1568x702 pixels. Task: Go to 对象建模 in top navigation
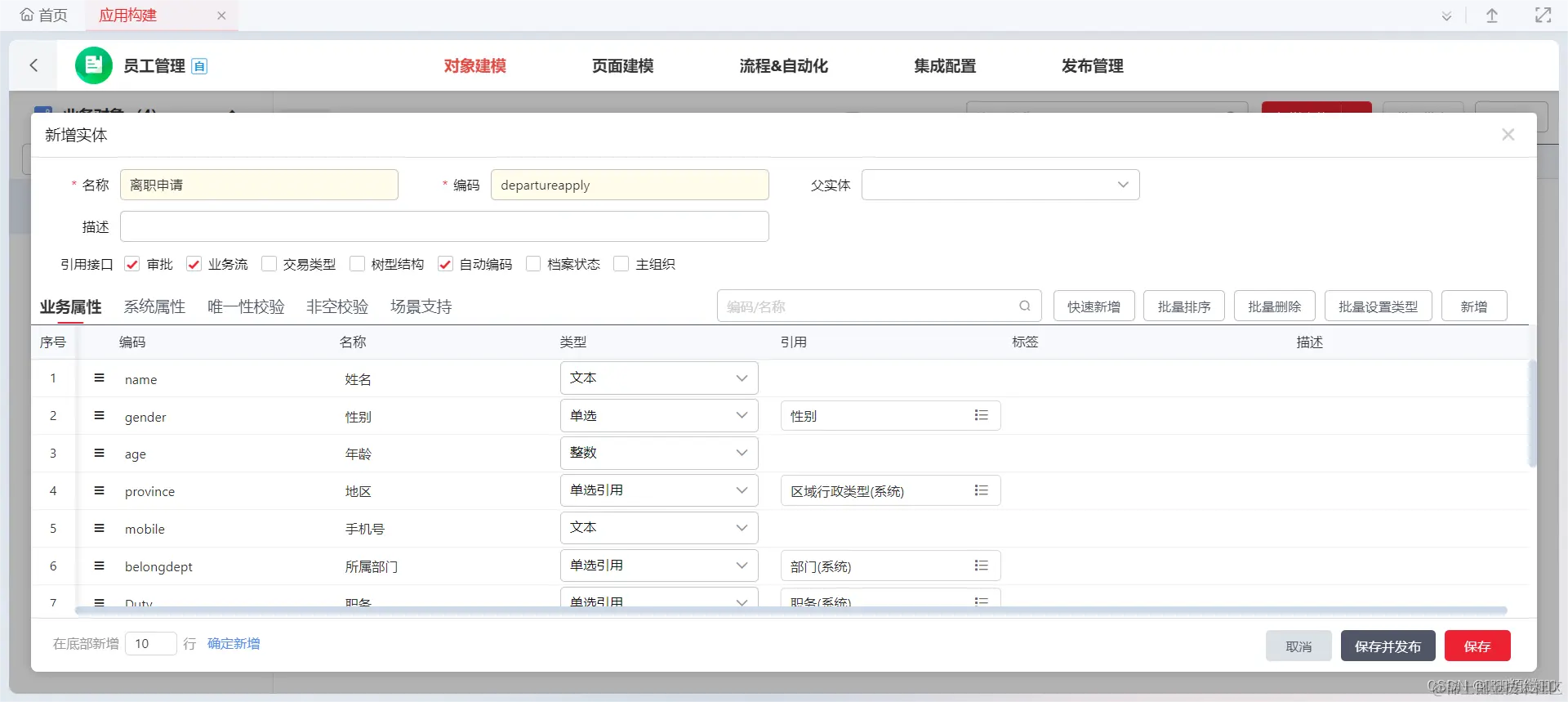(475, 66)
